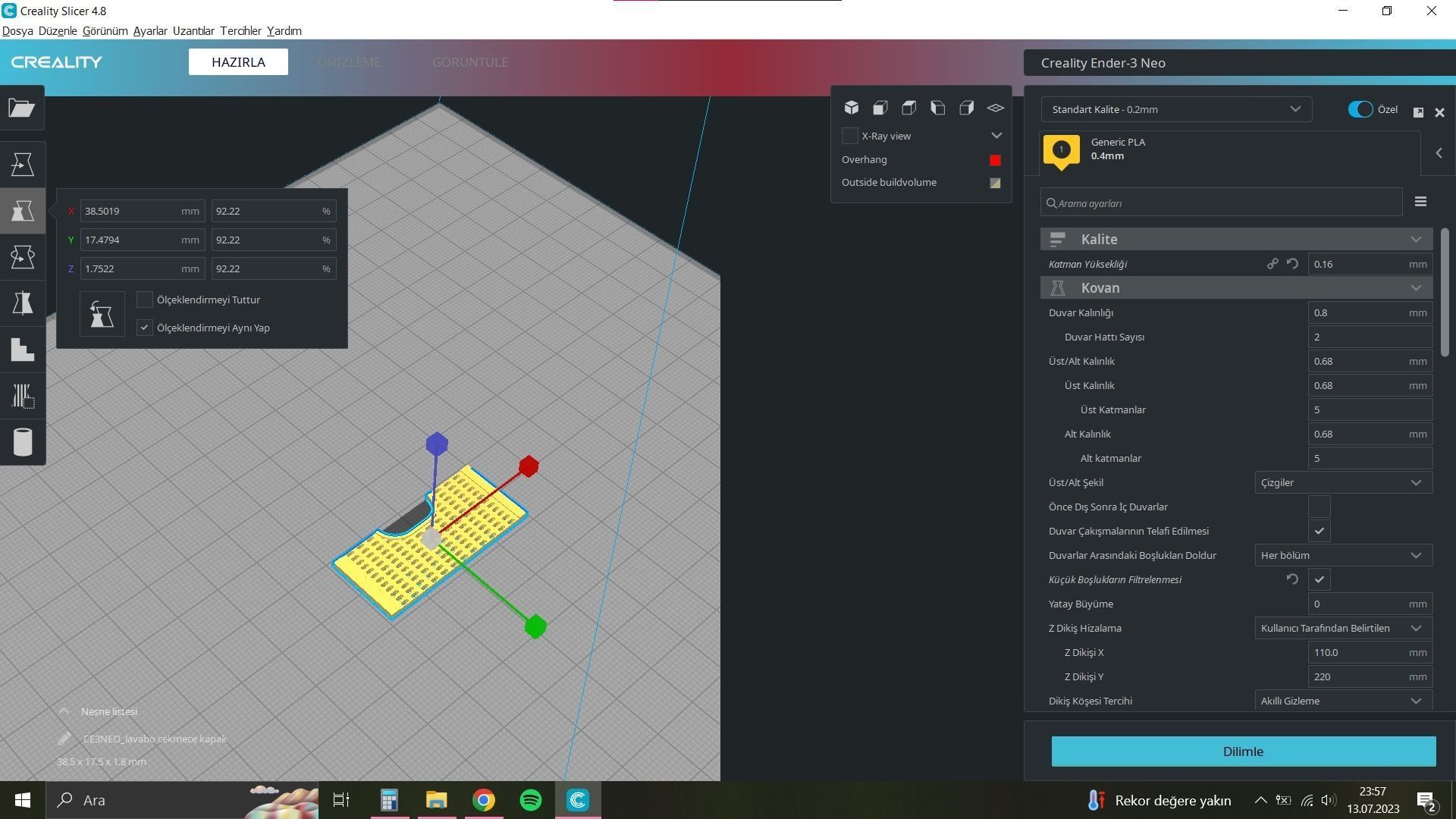Switch to the ÖNİZLEME tab

tap(349, 62)
